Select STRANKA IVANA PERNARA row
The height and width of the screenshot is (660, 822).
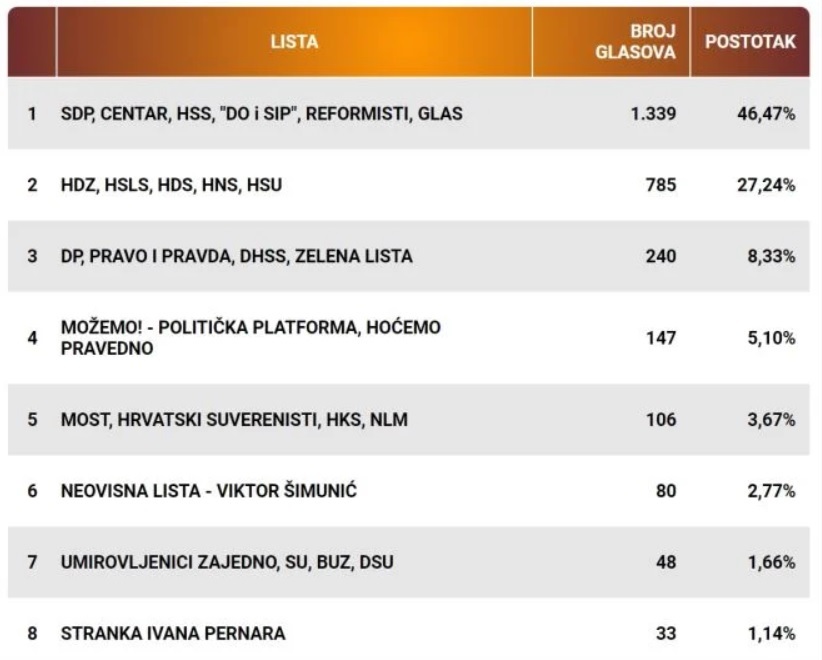pos(409,633)
